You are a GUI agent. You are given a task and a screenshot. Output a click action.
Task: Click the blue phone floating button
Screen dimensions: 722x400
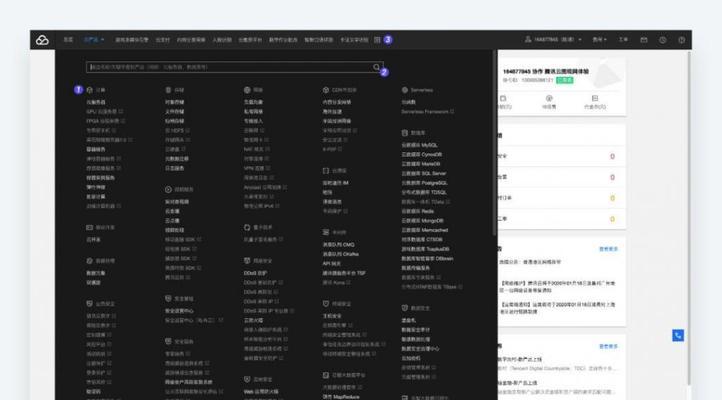678,335
